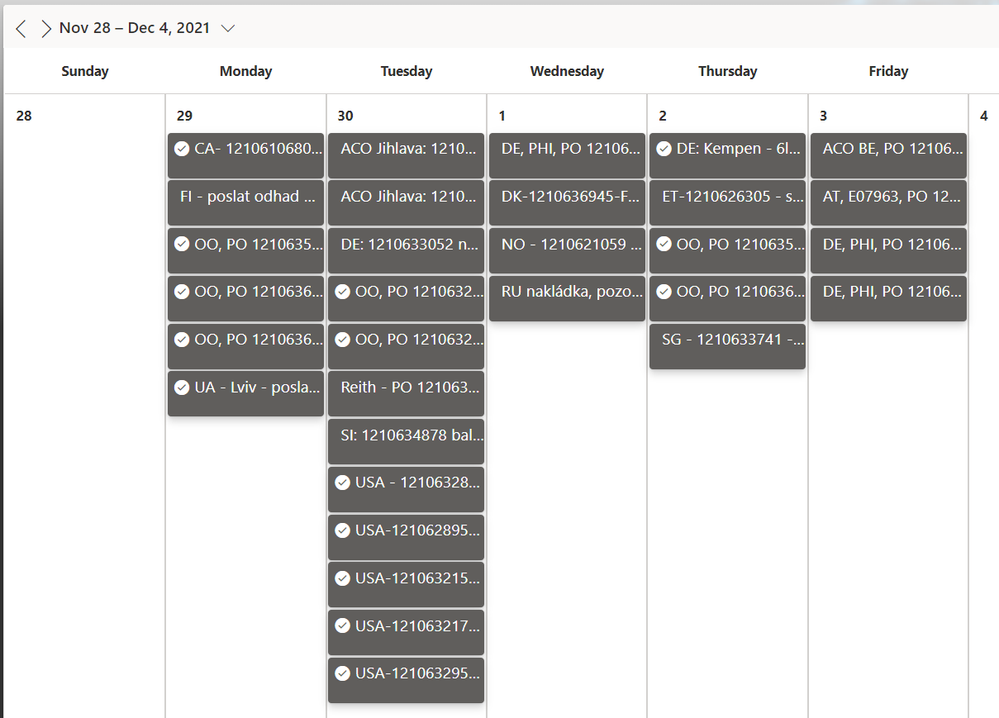Open the DK-1210636945 task card
This screenshot has height=718, width=999.
567,203
